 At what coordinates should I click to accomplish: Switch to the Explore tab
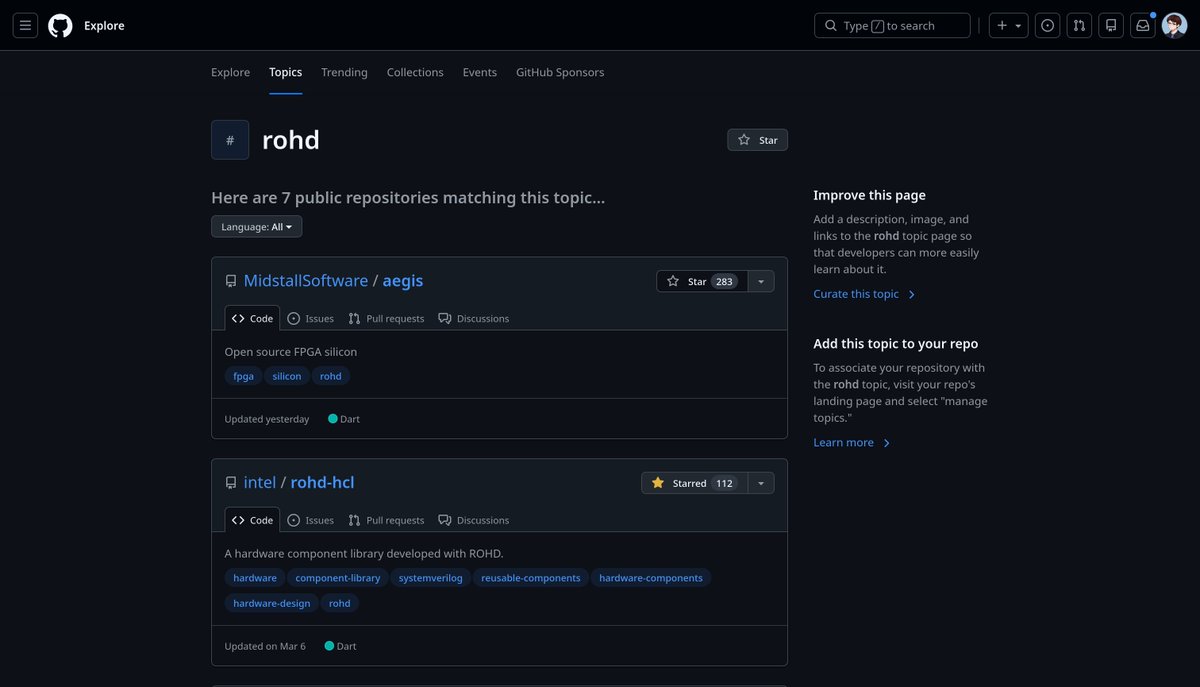tap(230, 72)
